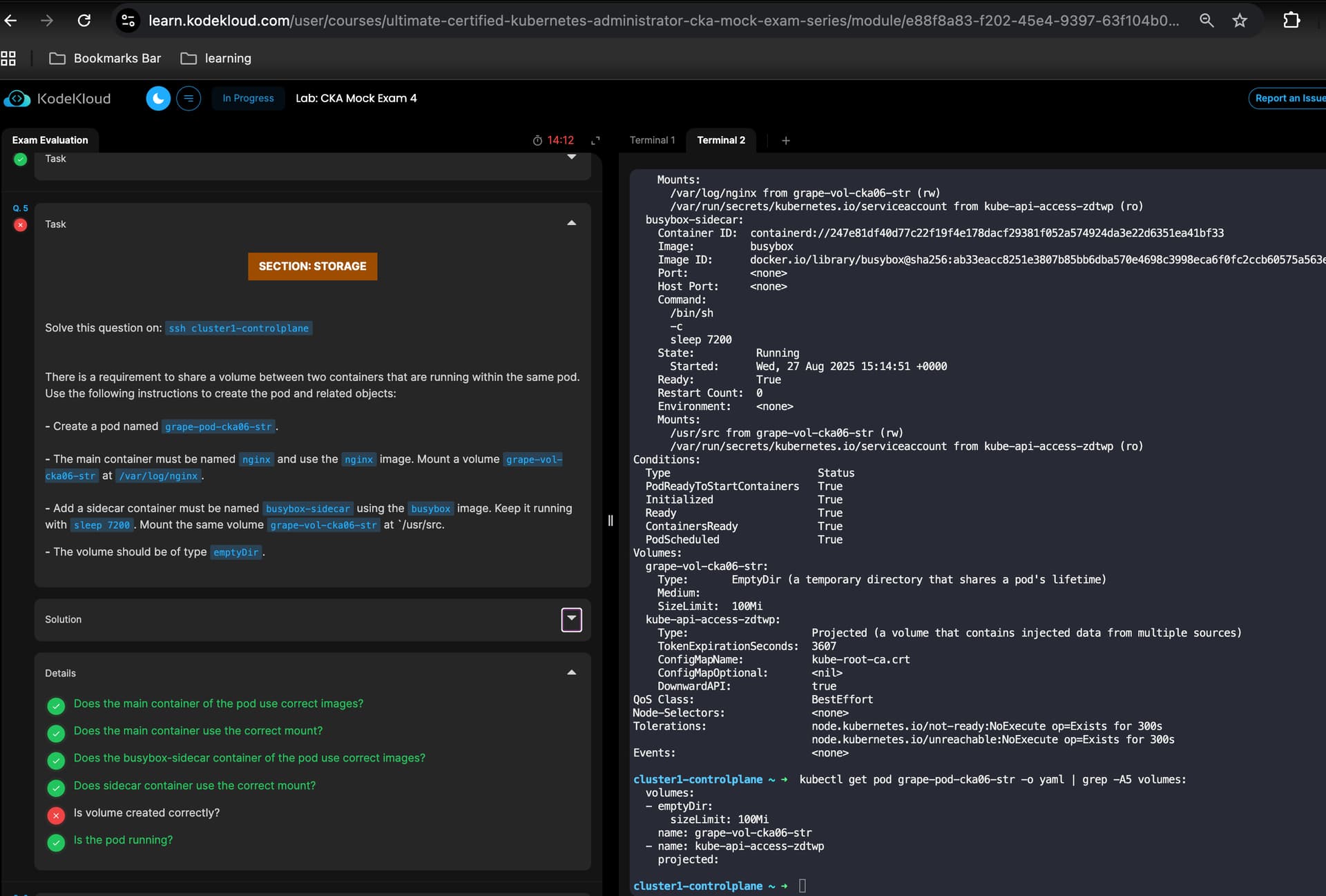Click 'Is the pod running?' detail text

(x=124, y=840)
